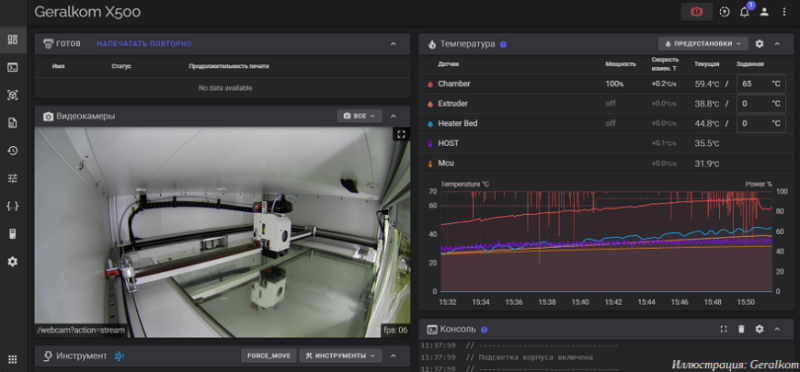800x372 pixels.
Task: Open the Tune sliders sidebar icon
Action: click(x=13, y=178)
